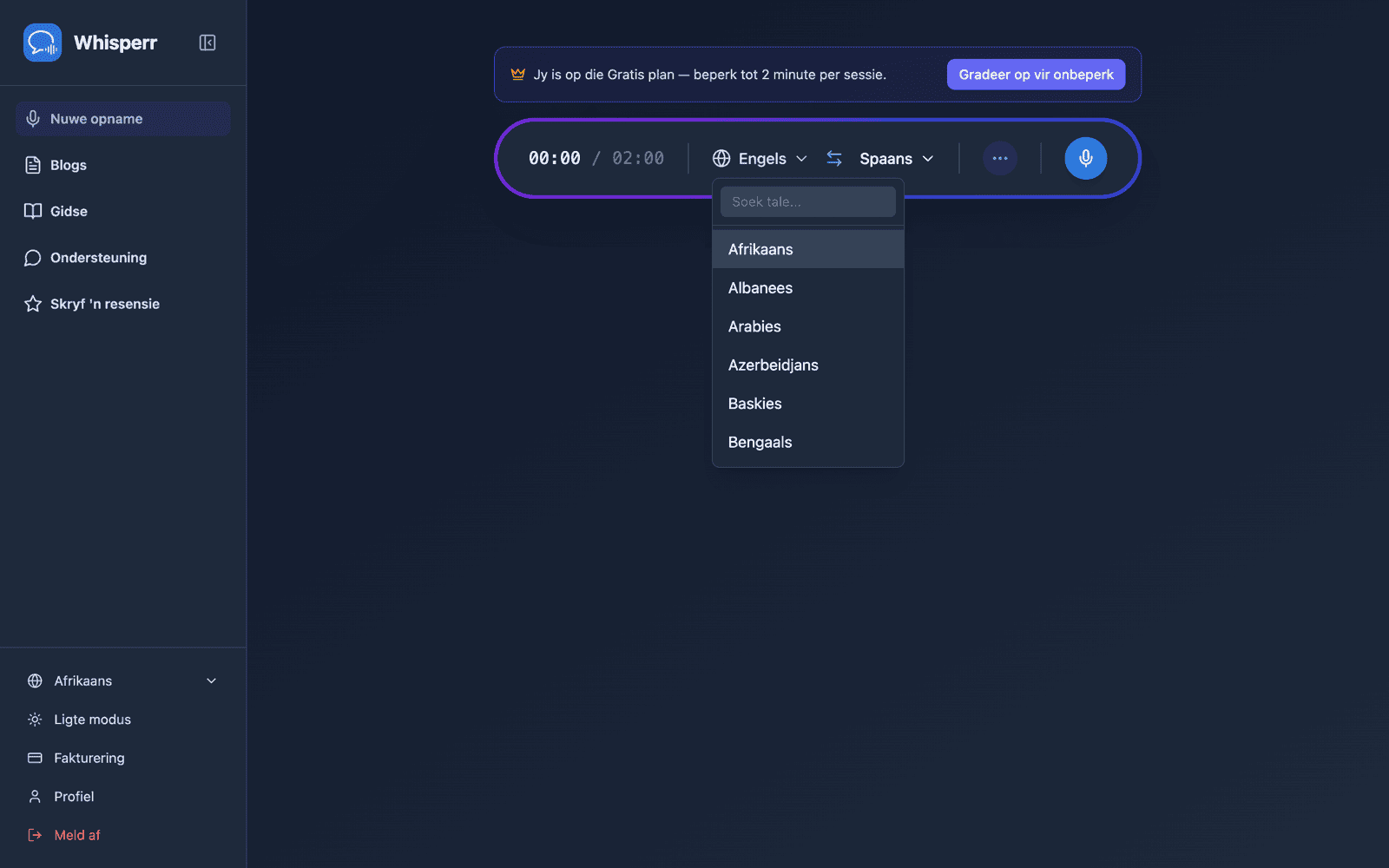The height and width of the screenshot is (868, 1389).
Task: Open the Blogs page
Action: pos(122,165)
